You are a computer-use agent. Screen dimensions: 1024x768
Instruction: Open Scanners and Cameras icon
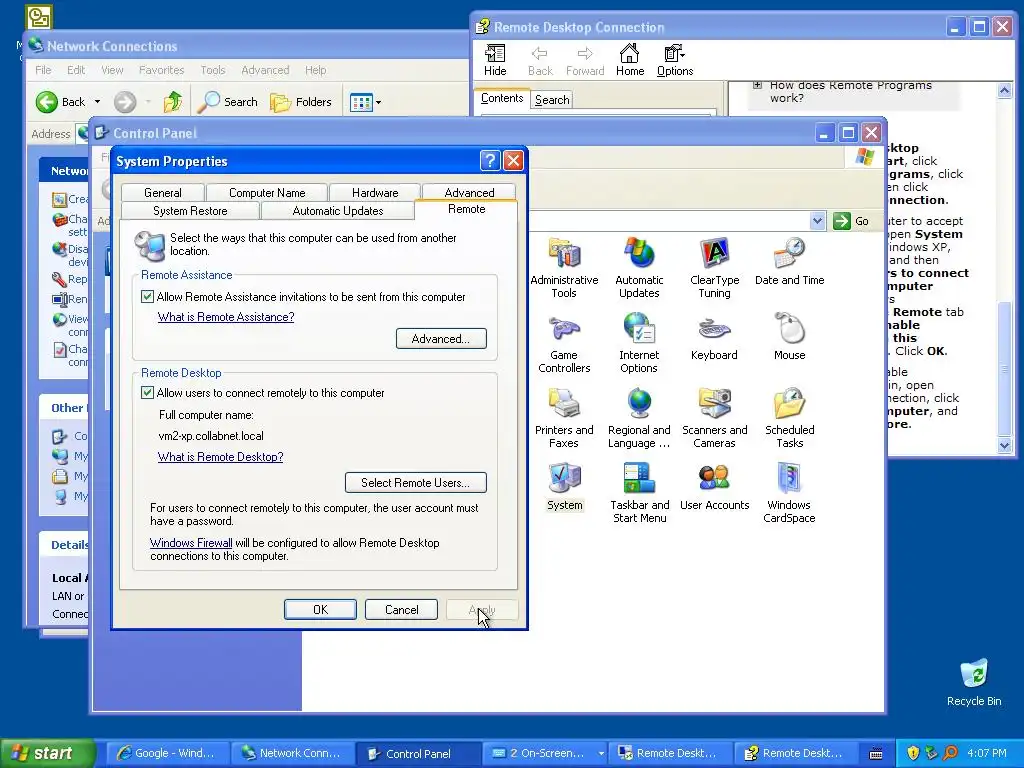point(714,418)
